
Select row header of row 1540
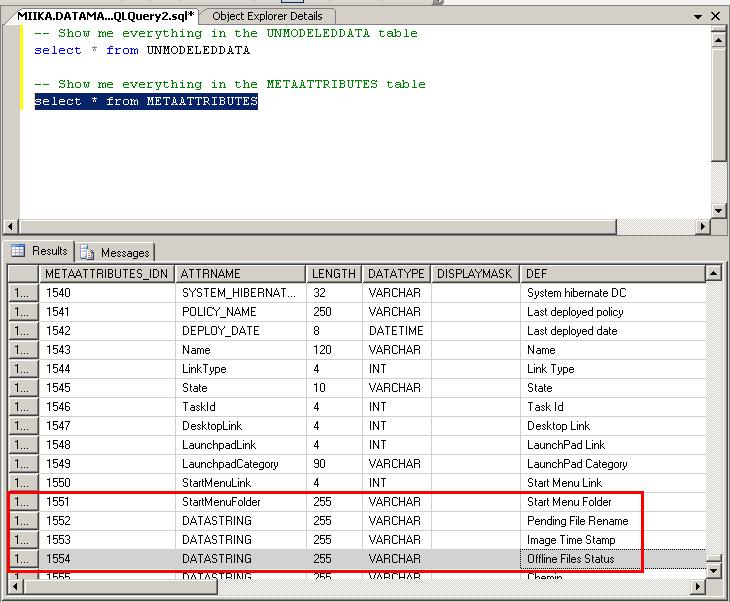tap(23, 293)
